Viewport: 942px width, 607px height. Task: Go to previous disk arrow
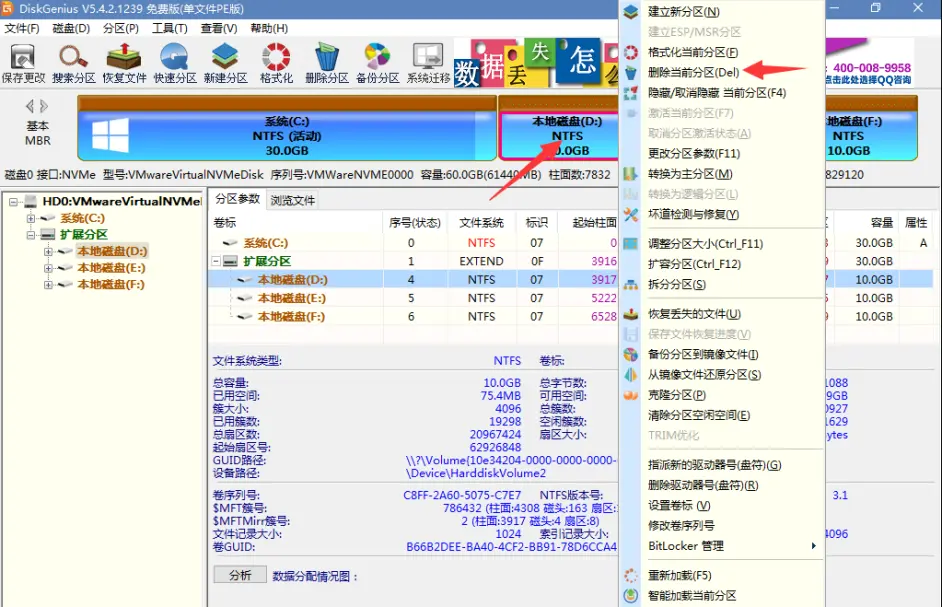(29, 106)
